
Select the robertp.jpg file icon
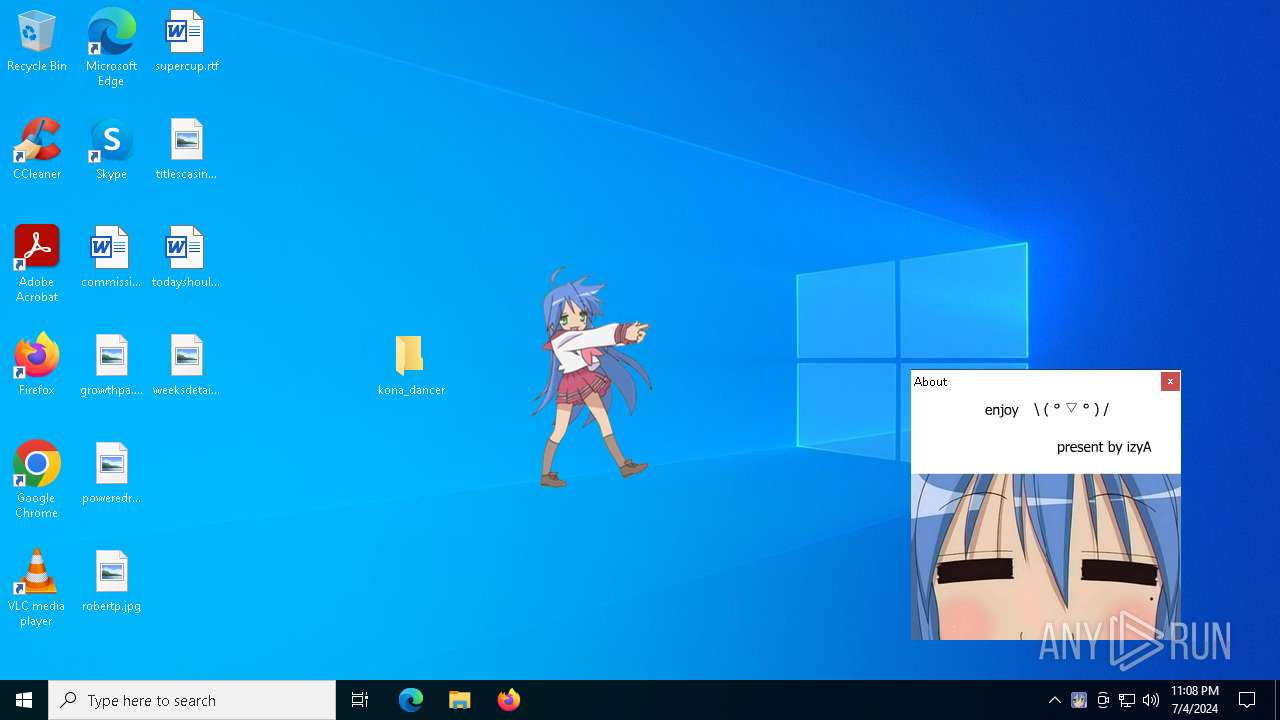[x=111, y=582]
